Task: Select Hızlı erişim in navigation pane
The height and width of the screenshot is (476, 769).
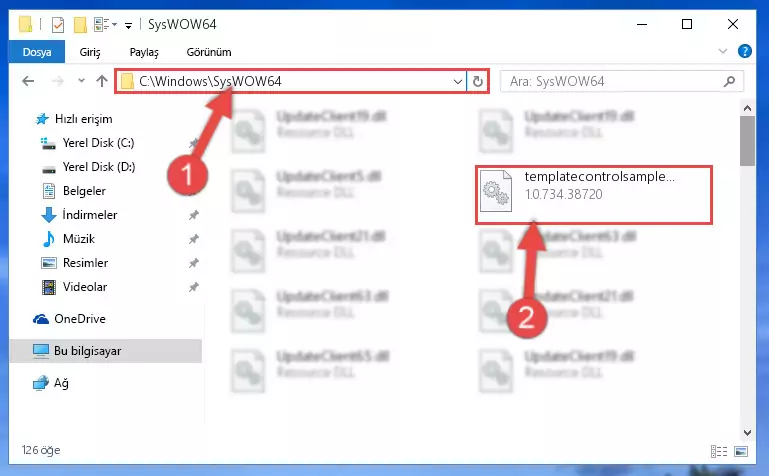Action: coord(83,119)
